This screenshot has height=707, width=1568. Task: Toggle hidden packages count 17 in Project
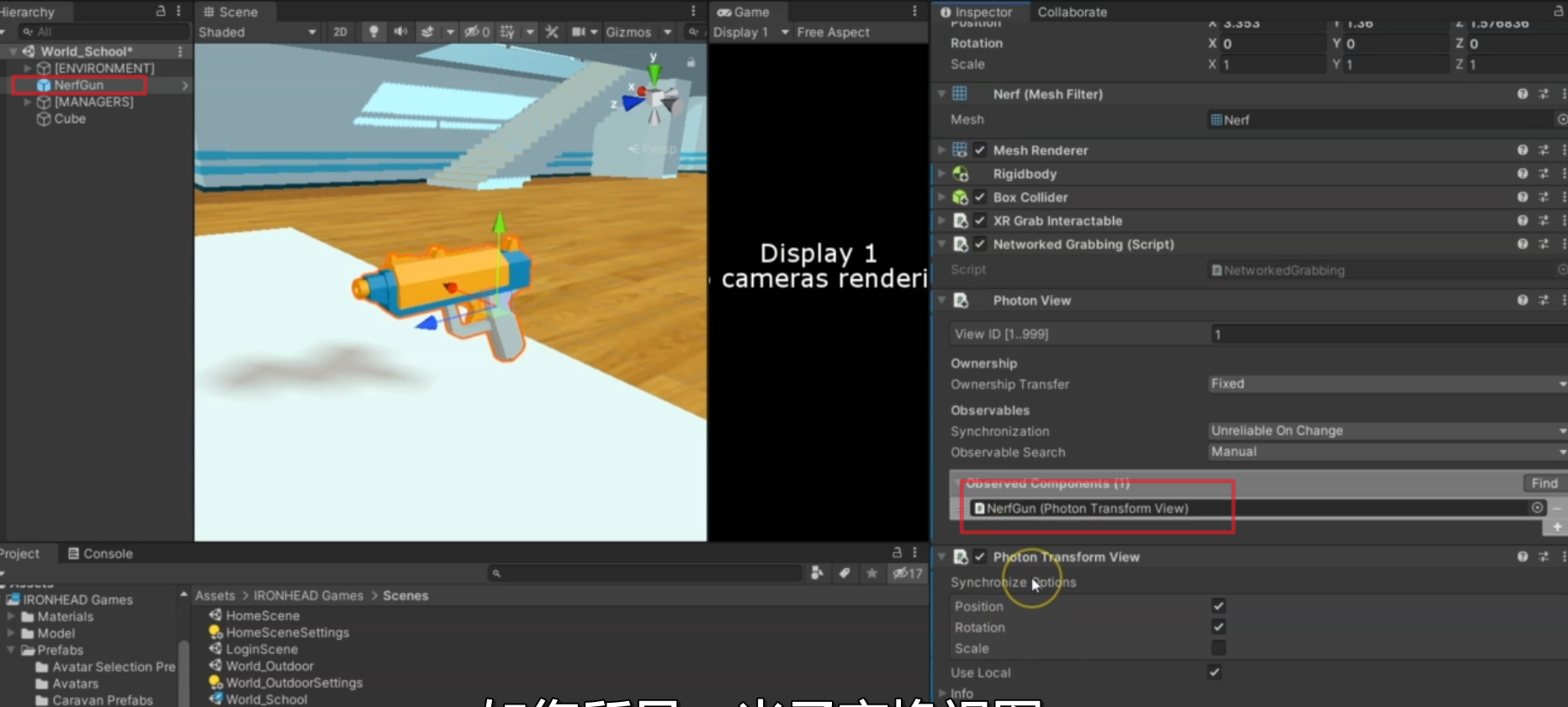[x=908, y=573]
